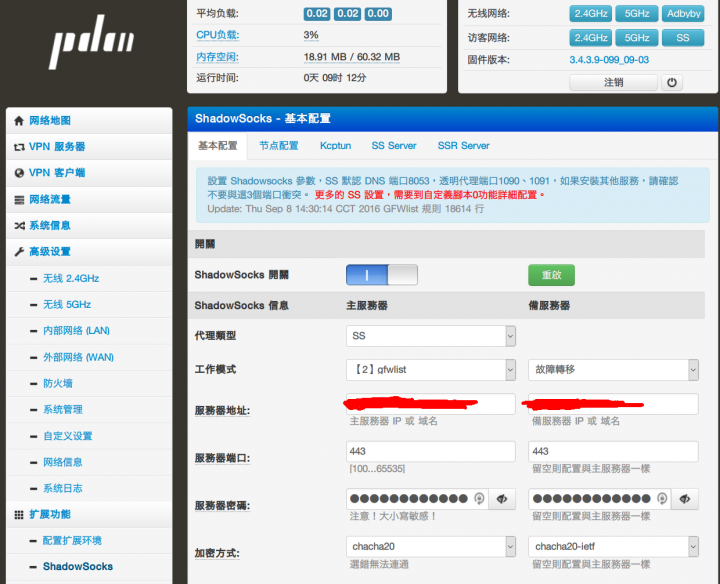720x584 pixels.
Task: Open 网络流量 in the sidebar
Action: click(x=90, y=200)
